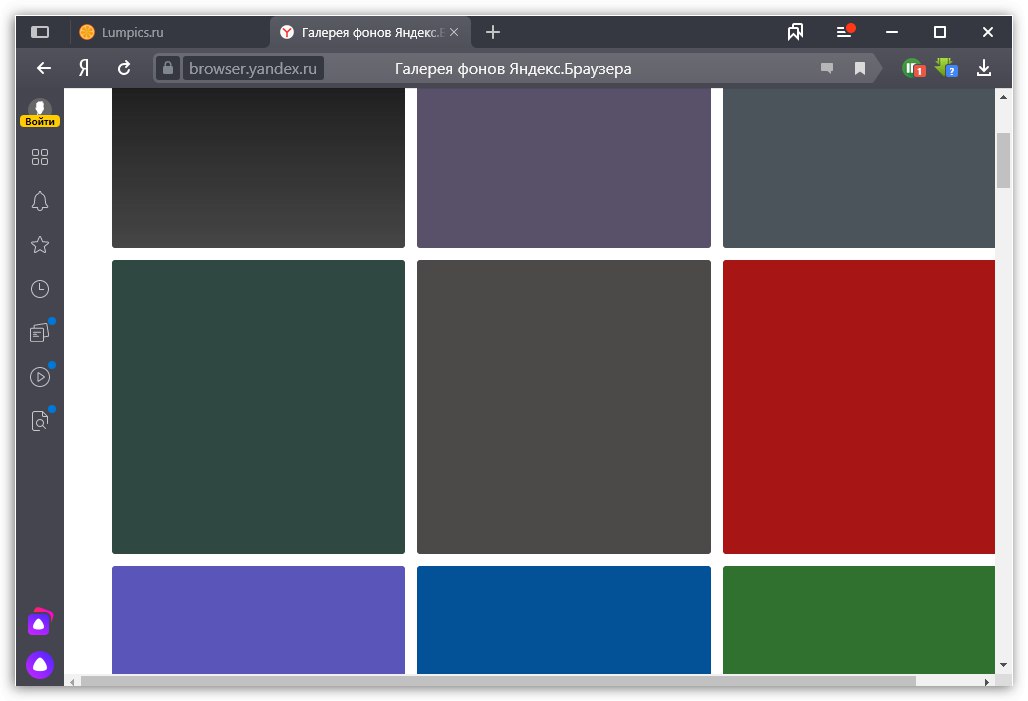Show site security lock info
Viewport: 1028px width, 701px height.
pos(168,68)
